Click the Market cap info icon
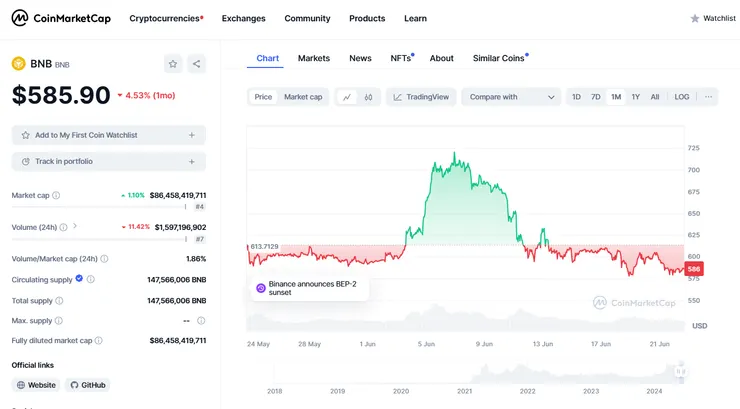 (x=56, y=195)
